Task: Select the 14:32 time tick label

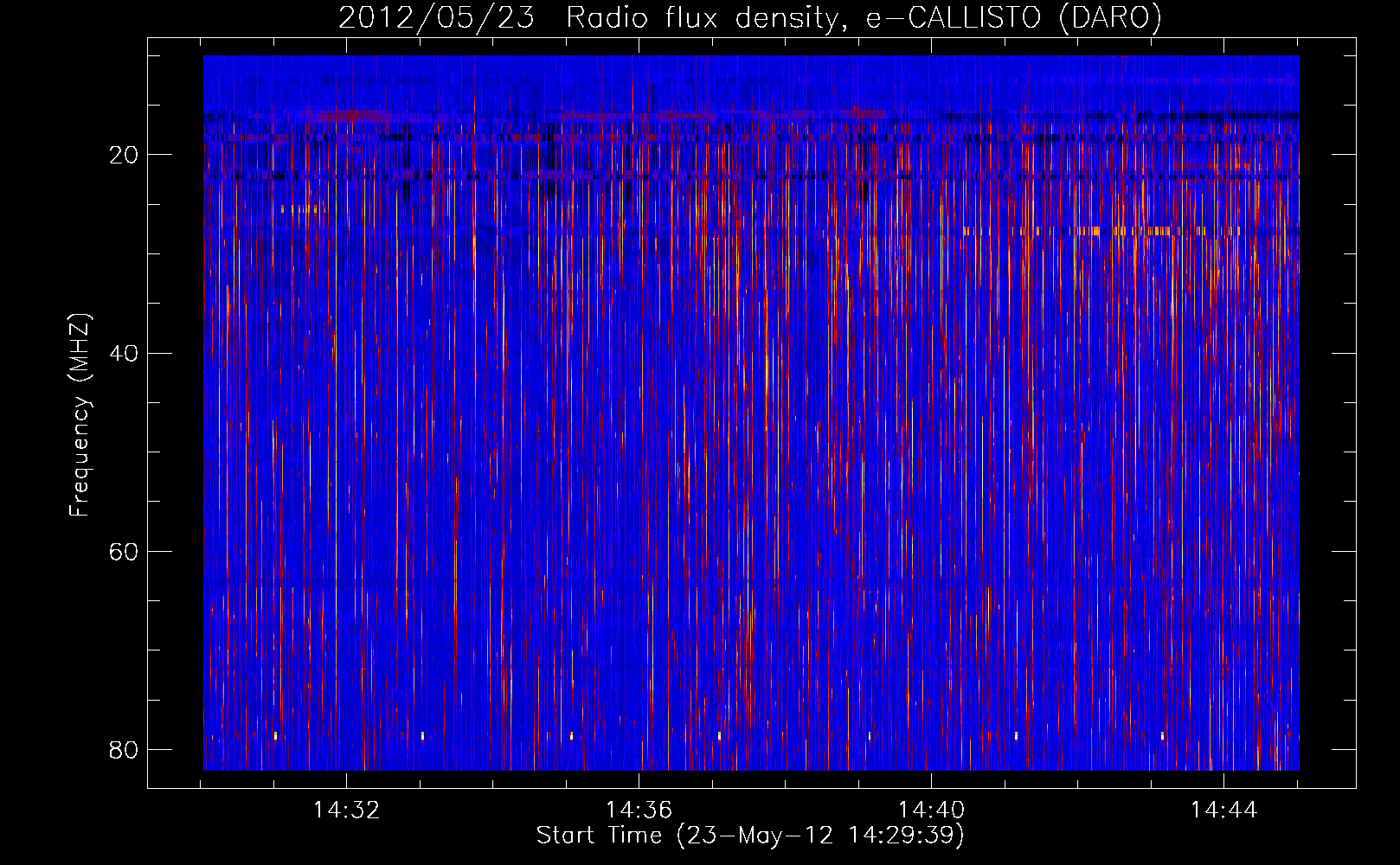Action: click(x=346, y=811)
